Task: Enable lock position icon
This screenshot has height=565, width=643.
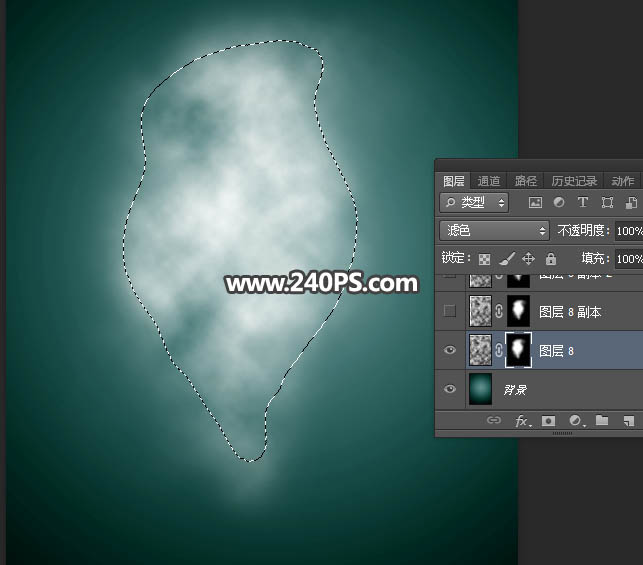Action: (x=529, y=259)
